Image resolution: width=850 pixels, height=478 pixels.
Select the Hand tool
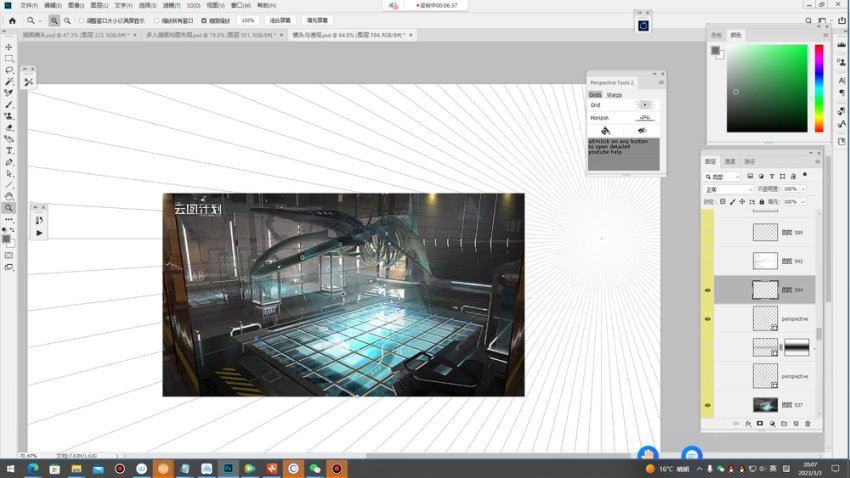pyautogui.click(x=9, y=197)
